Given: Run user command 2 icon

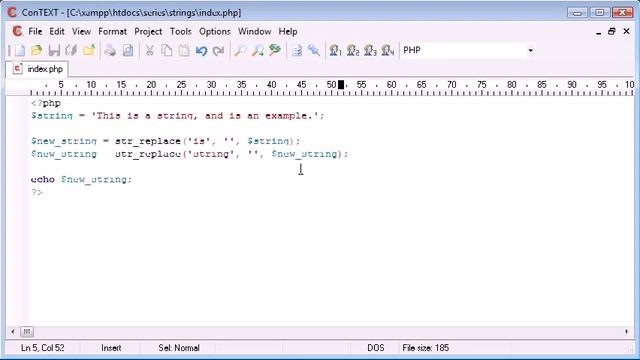Looking at the screenshot, I should coord(353,51).
